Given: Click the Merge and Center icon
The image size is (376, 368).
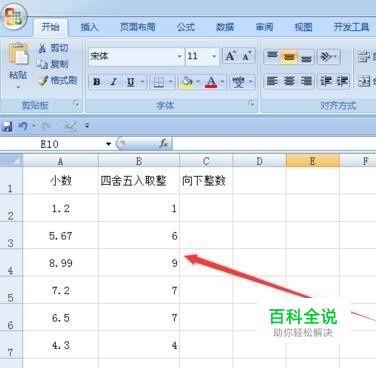Looking at the screenshot, I should coord(363,81).
